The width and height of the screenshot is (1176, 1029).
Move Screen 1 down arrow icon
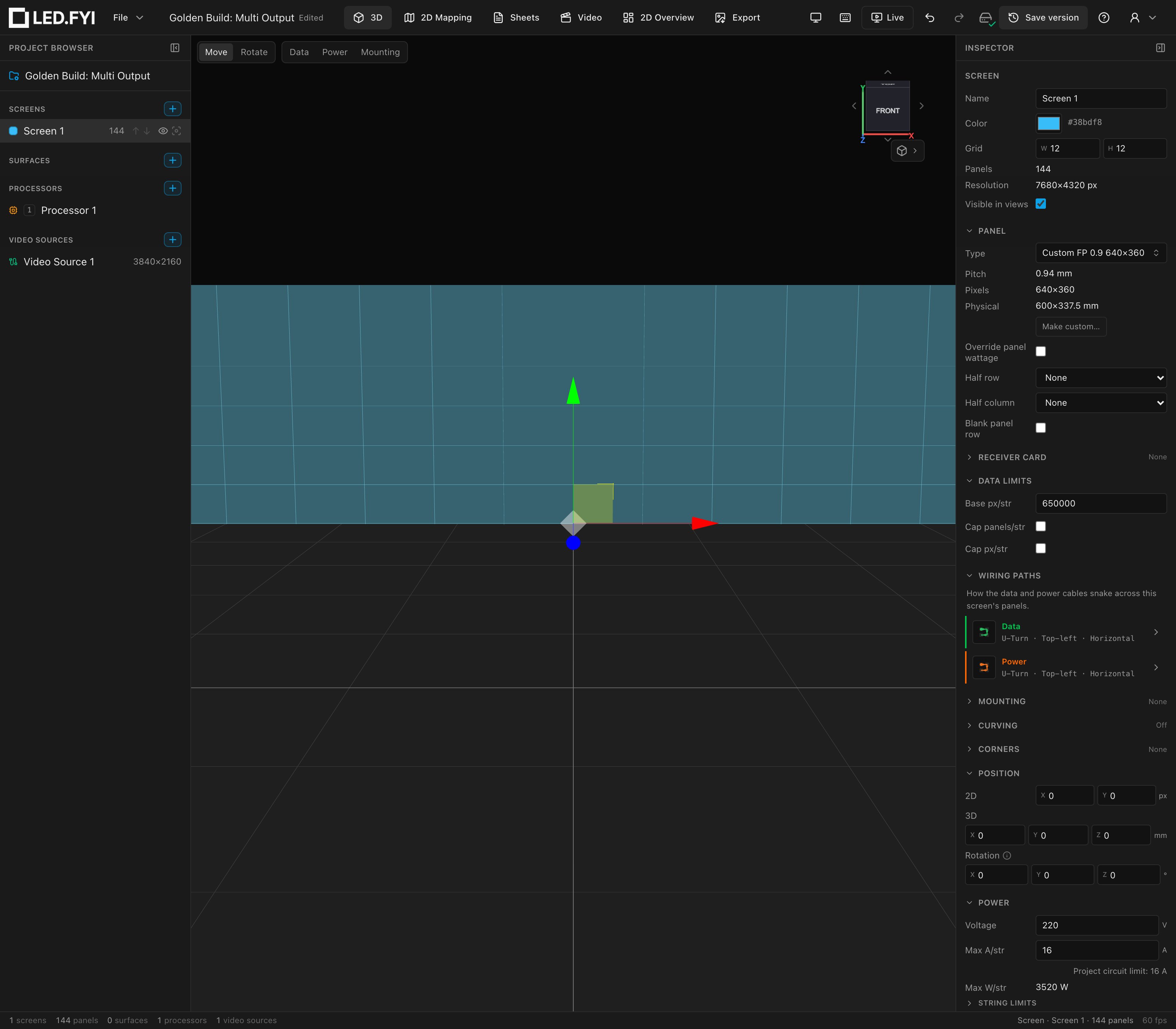(147, 131)
